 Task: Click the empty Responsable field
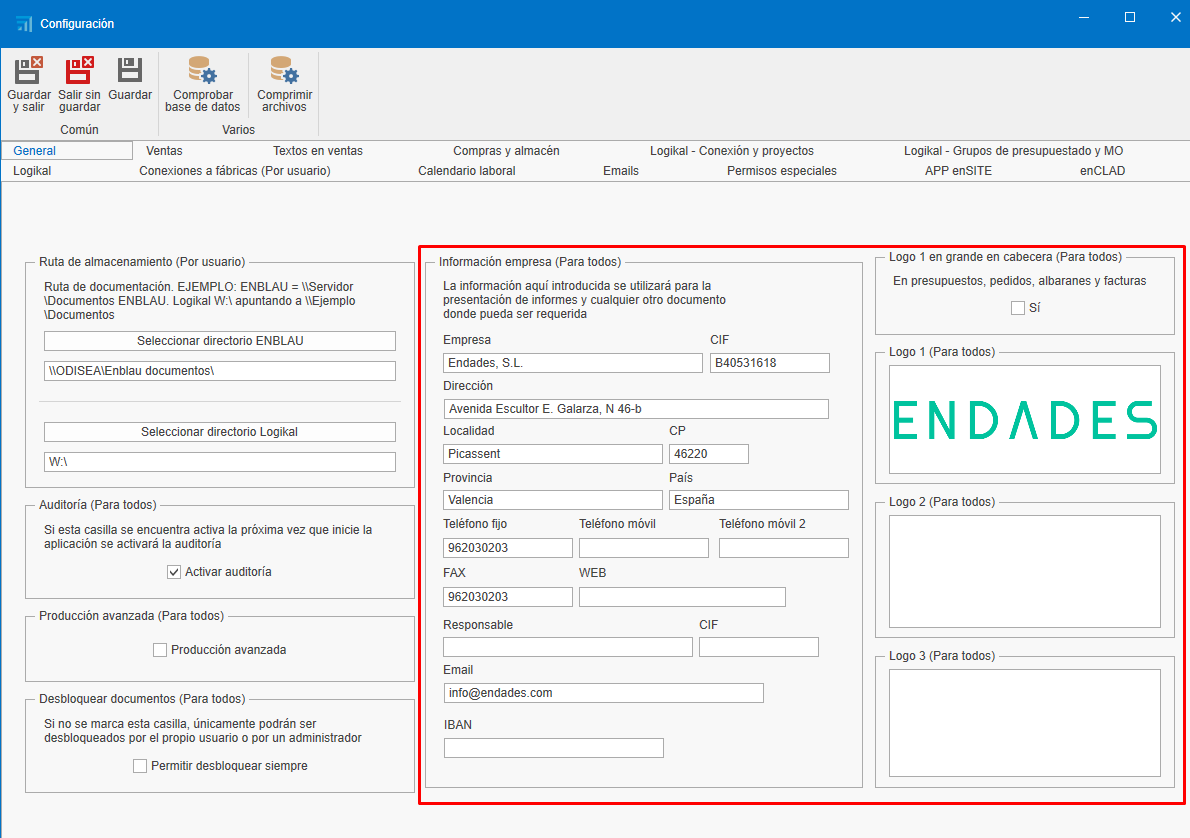coord(568,647)
